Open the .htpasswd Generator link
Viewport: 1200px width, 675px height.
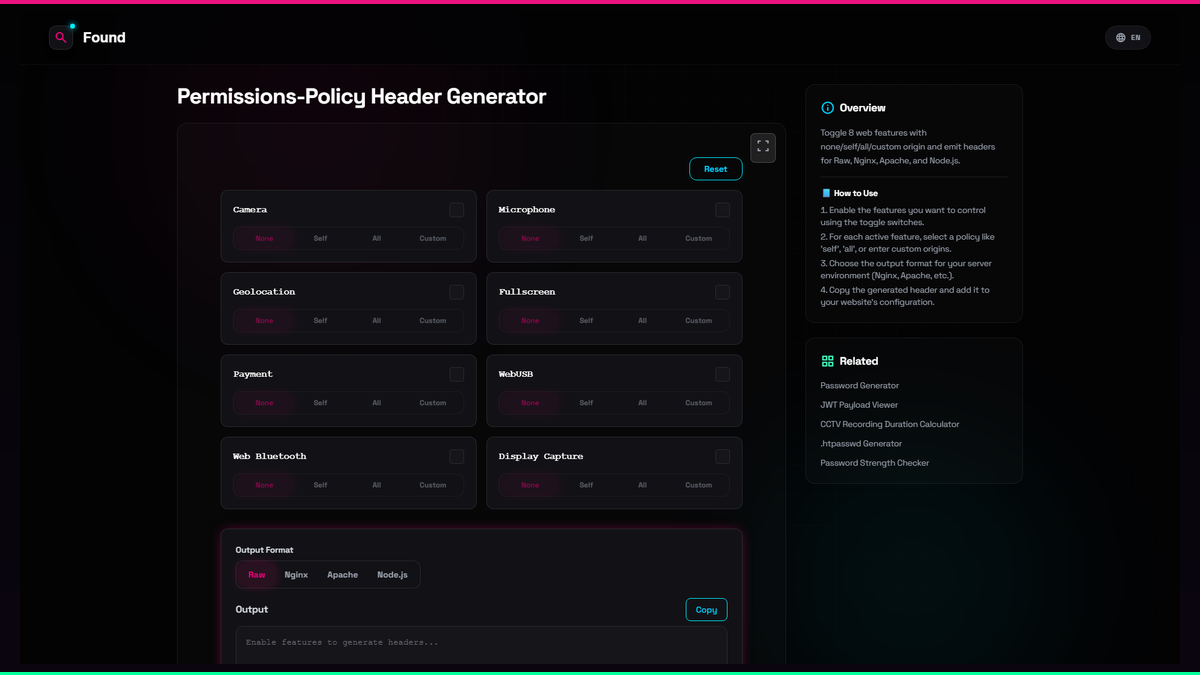click(861, 443)
